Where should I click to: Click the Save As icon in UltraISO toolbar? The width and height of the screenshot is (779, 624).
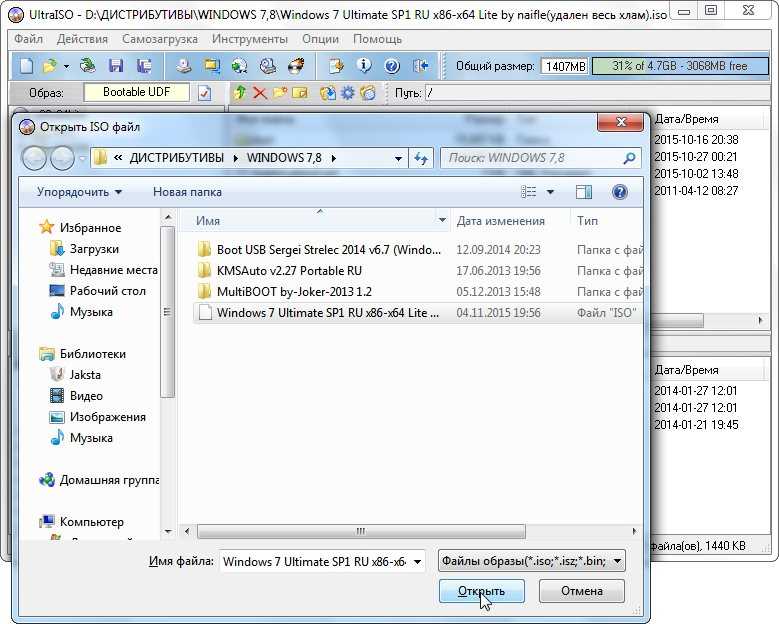click(144, 66)
